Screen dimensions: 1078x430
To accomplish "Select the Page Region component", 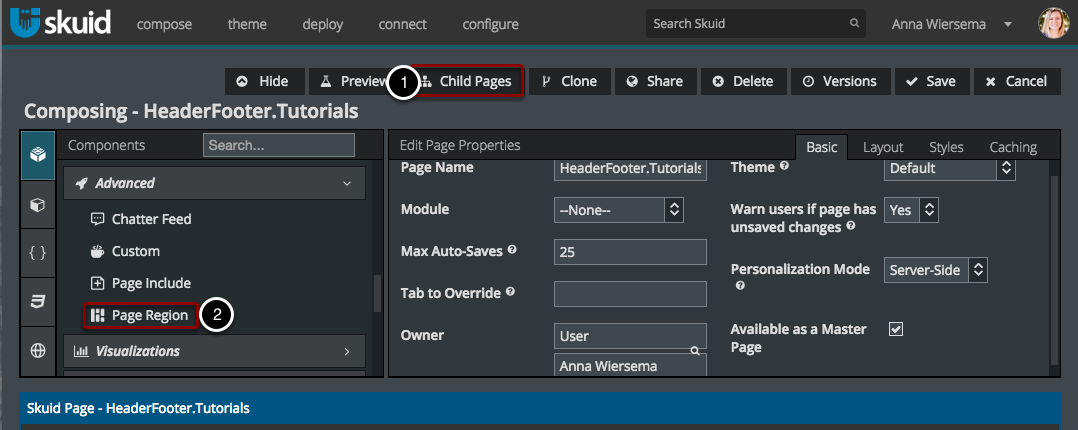I will [141, 315].
